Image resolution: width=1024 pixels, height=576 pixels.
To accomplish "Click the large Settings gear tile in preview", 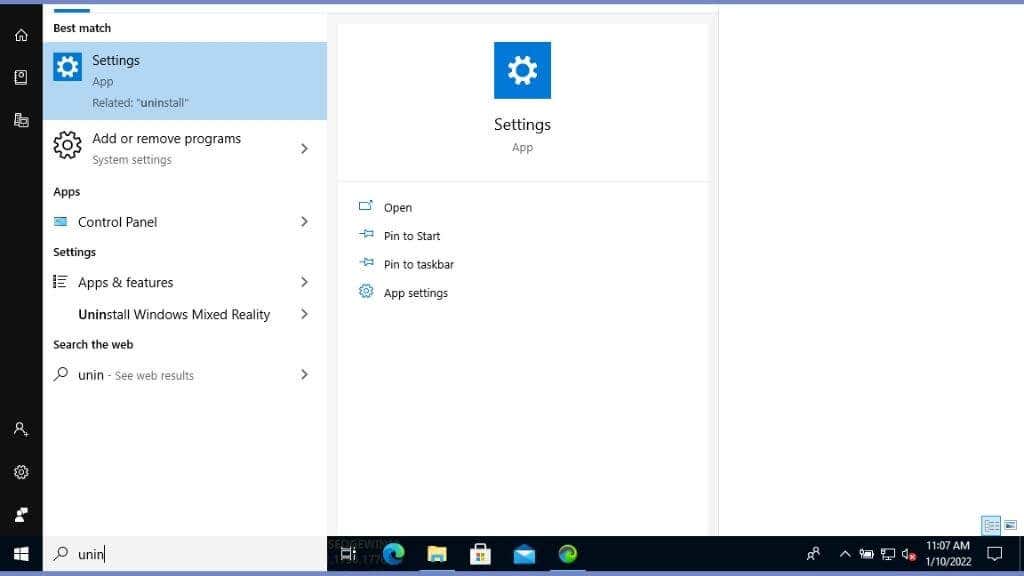I will [522, 71].
